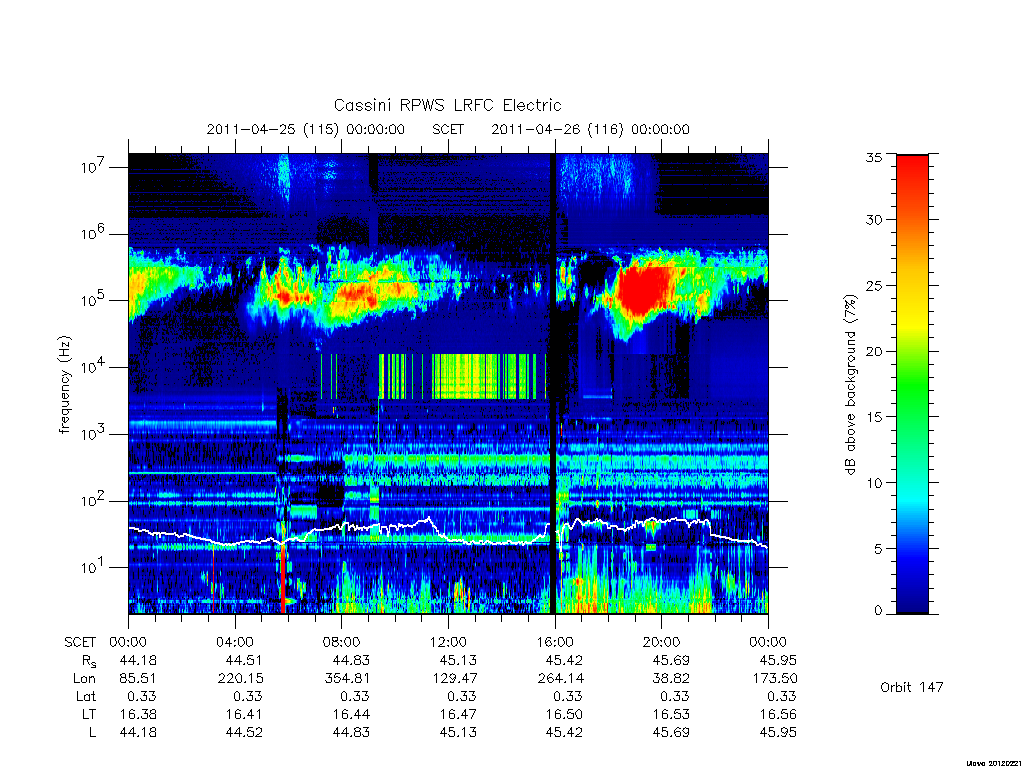Click the black data gap before 16:00

pos(553,383)
